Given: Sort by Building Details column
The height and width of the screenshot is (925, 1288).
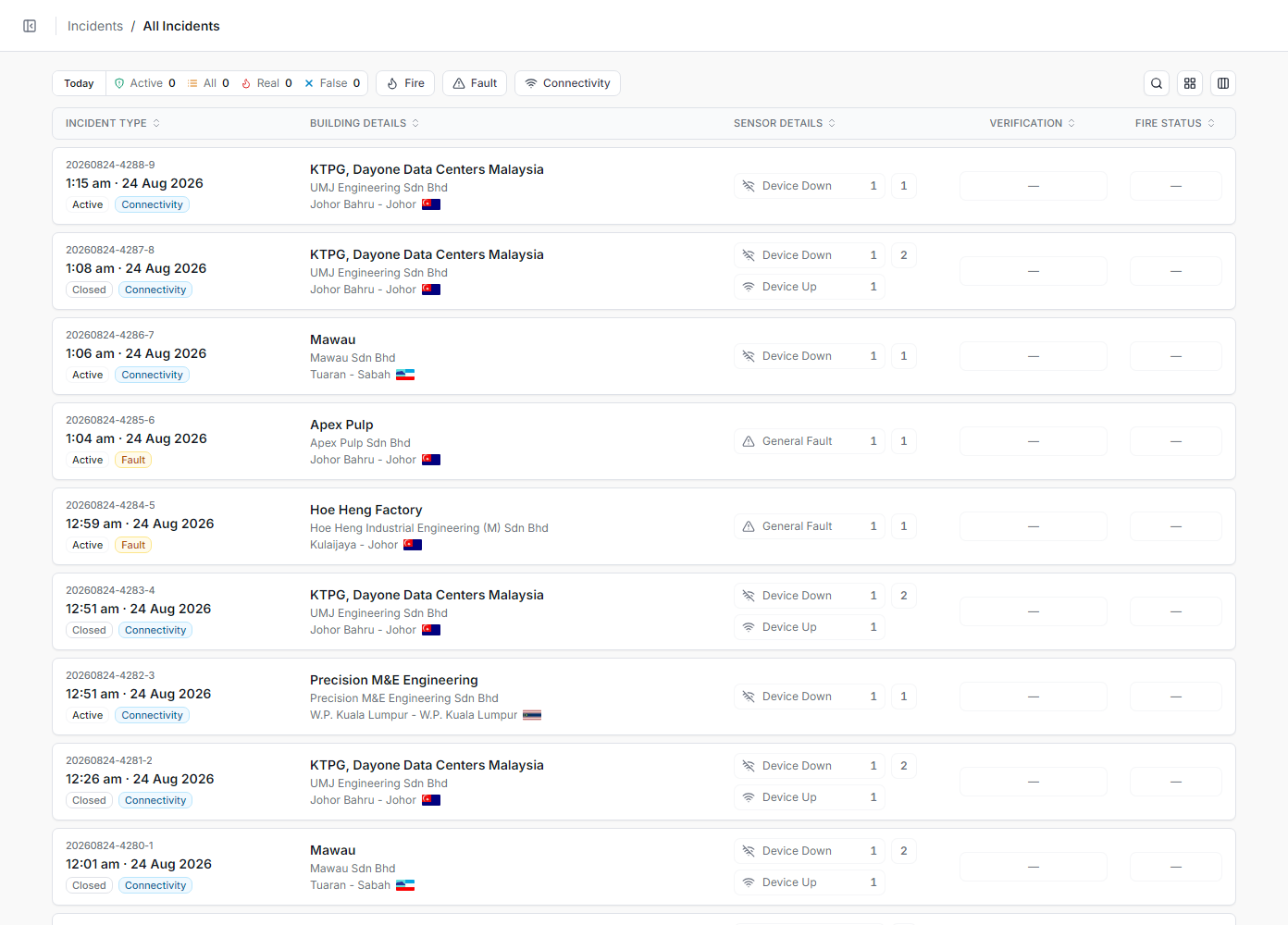Looking at the screenshot, I should pyautogui.click(x=365, y=123).
